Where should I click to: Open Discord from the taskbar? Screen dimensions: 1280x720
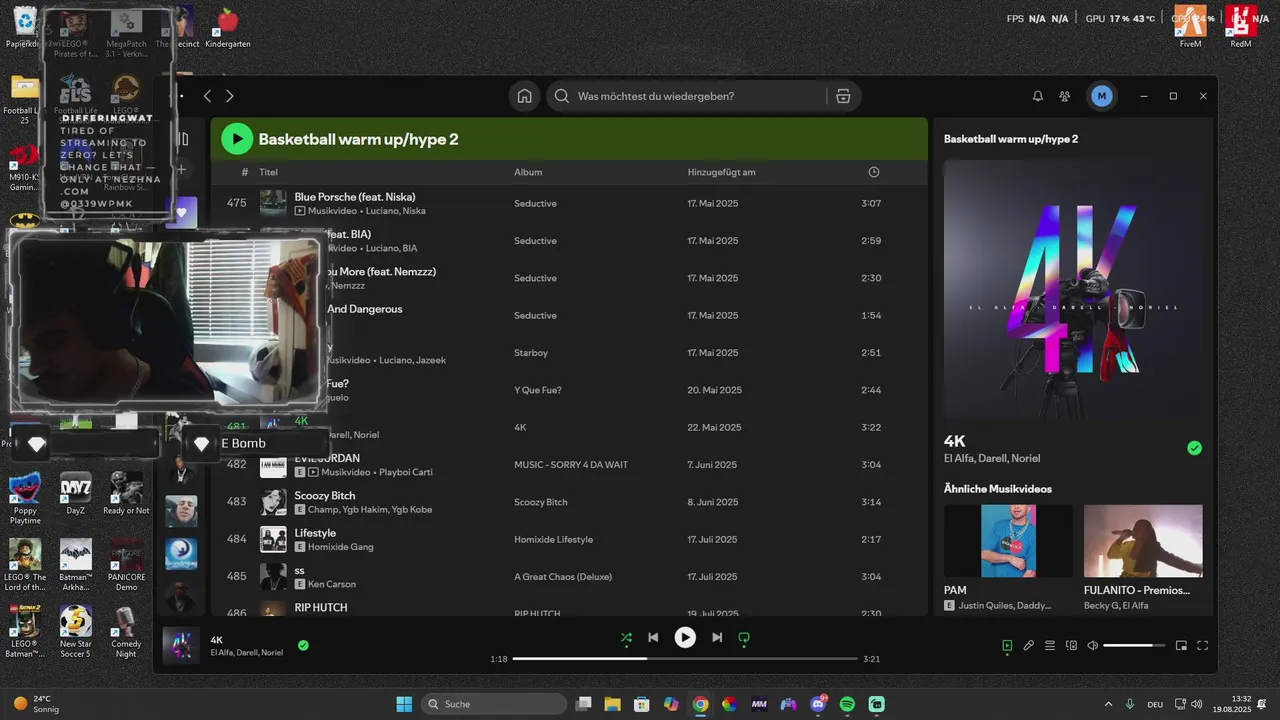(818, 704)
